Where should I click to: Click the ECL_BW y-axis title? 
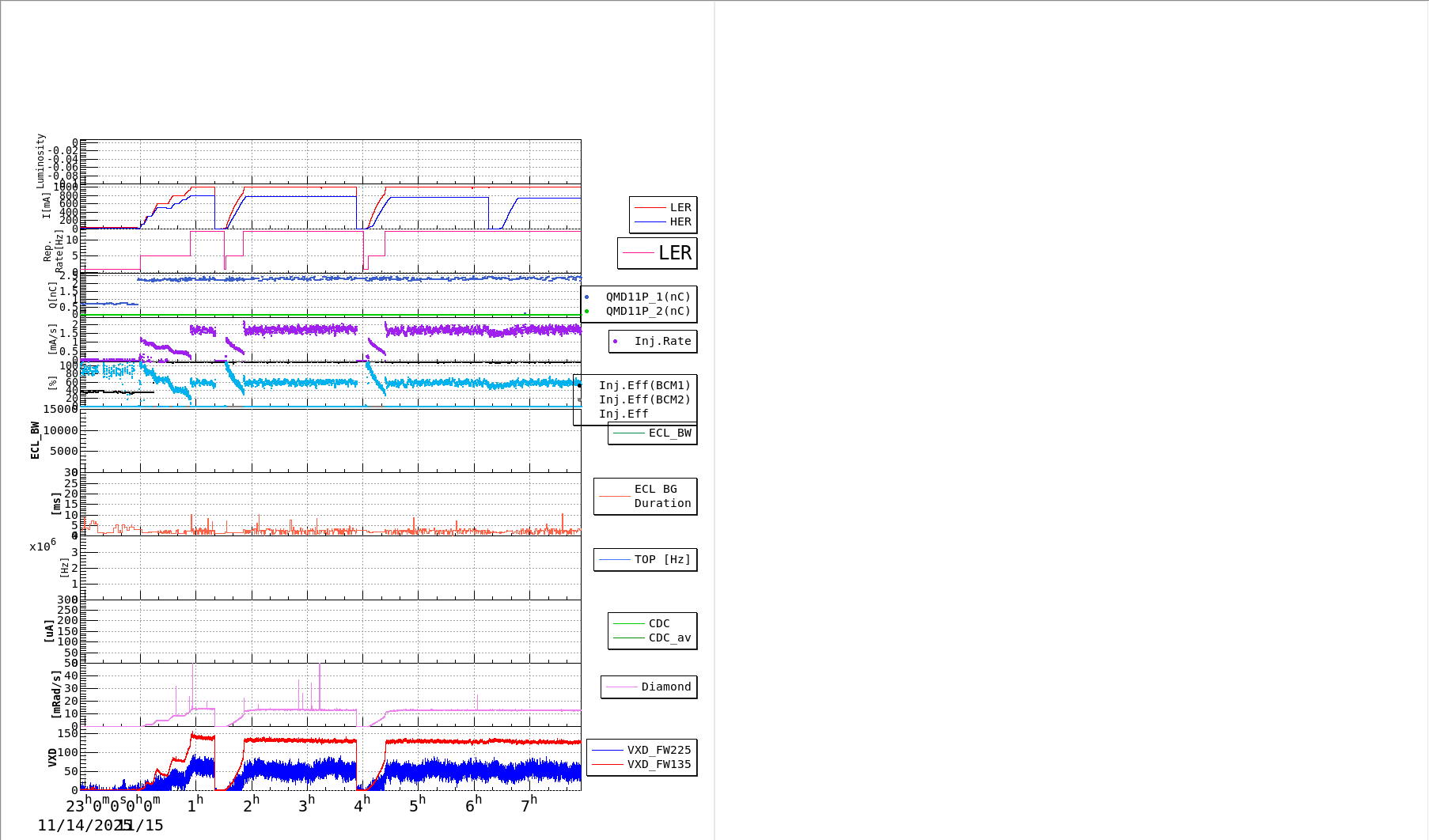pyautogui.click(x=35, y=440)
